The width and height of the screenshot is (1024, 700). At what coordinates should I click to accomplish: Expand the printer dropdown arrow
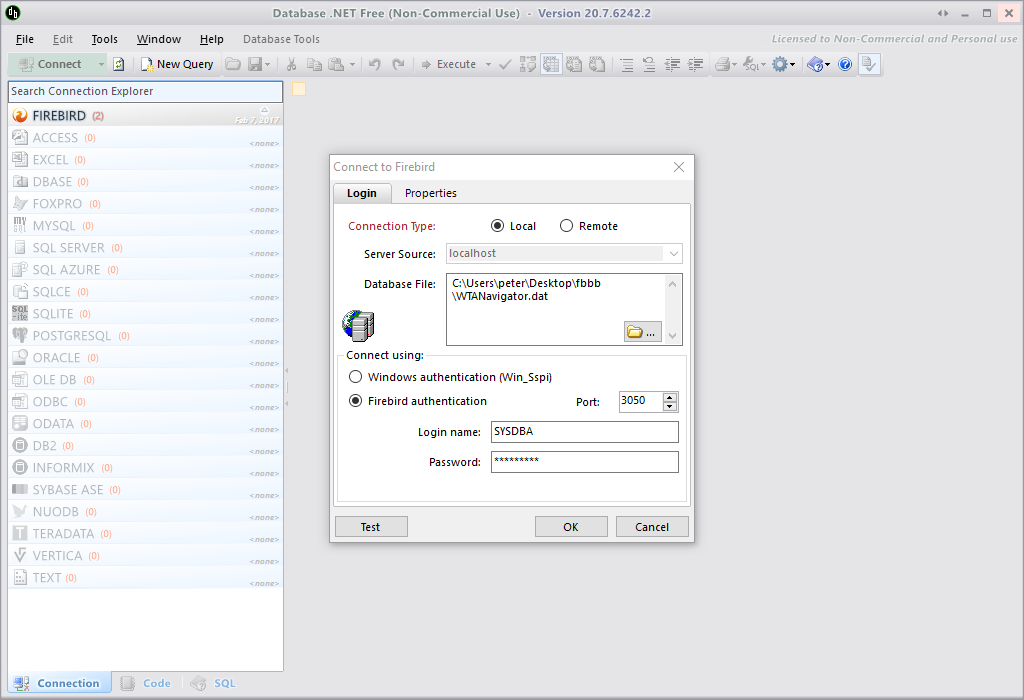point(734,64)
